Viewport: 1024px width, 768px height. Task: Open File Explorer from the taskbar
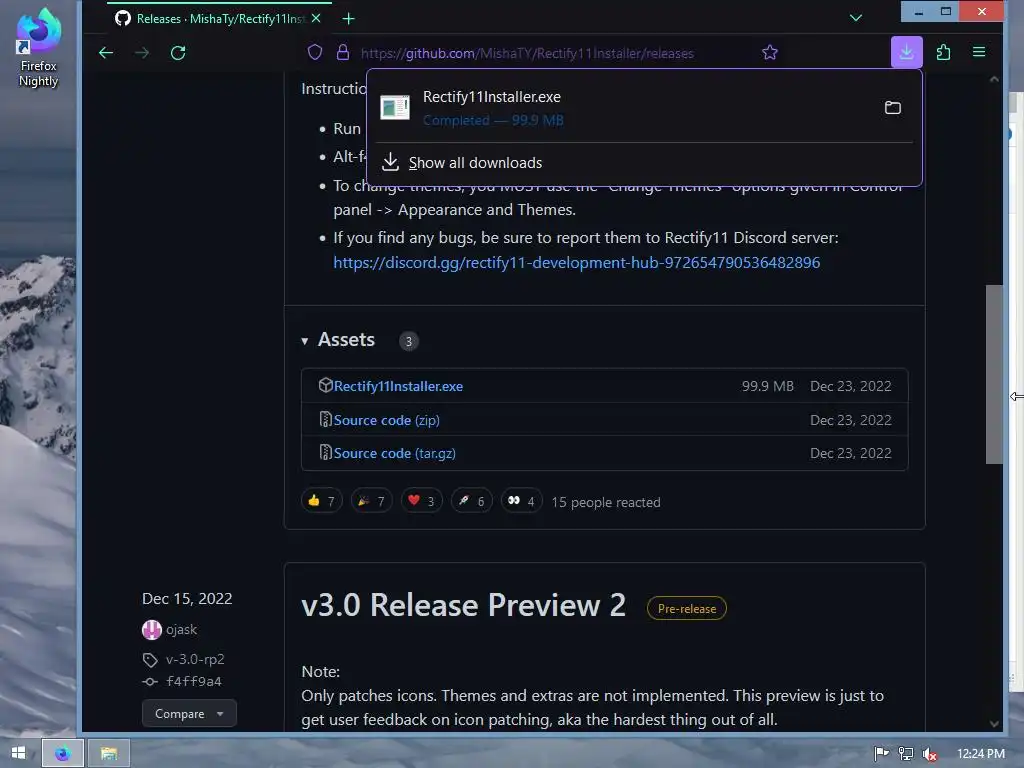click(x=109, y=754)
